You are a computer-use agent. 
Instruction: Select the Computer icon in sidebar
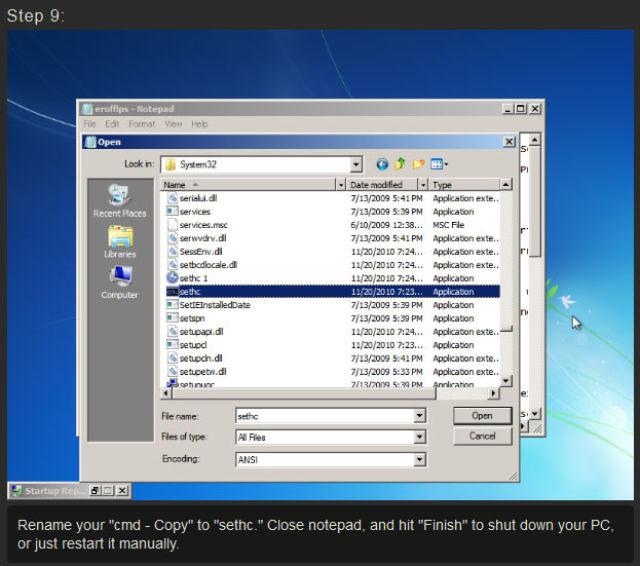[120, 282]
